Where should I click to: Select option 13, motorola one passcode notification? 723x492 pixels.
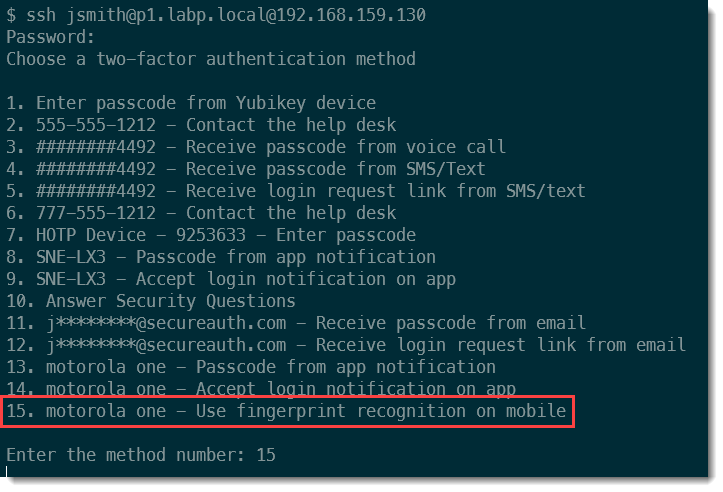[x=251, y=367]
